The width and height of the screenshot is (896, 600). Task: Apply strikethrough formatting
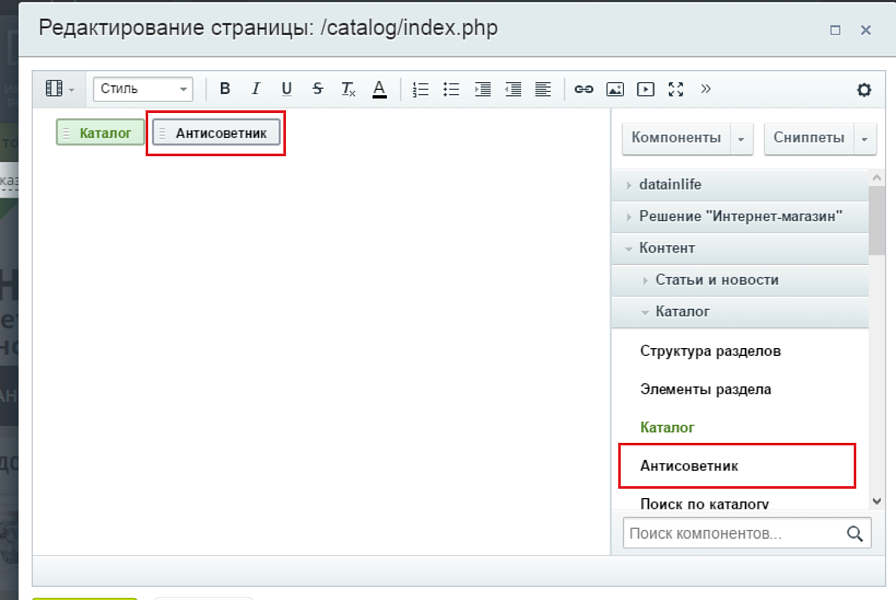317,89
